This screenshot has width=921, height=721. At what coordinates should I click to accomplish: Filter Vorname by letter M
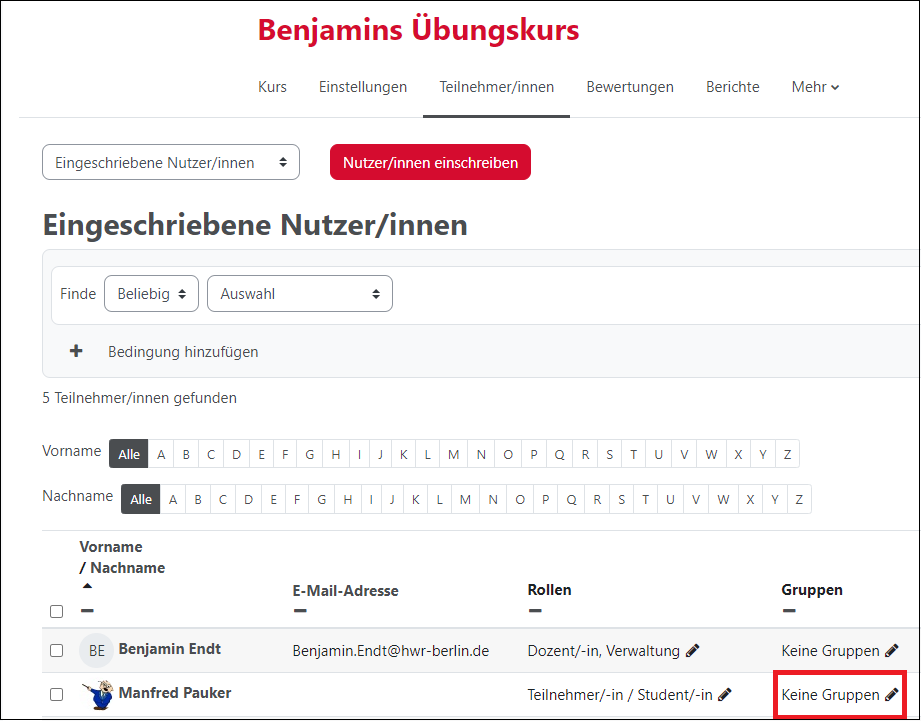coord(454,455)
